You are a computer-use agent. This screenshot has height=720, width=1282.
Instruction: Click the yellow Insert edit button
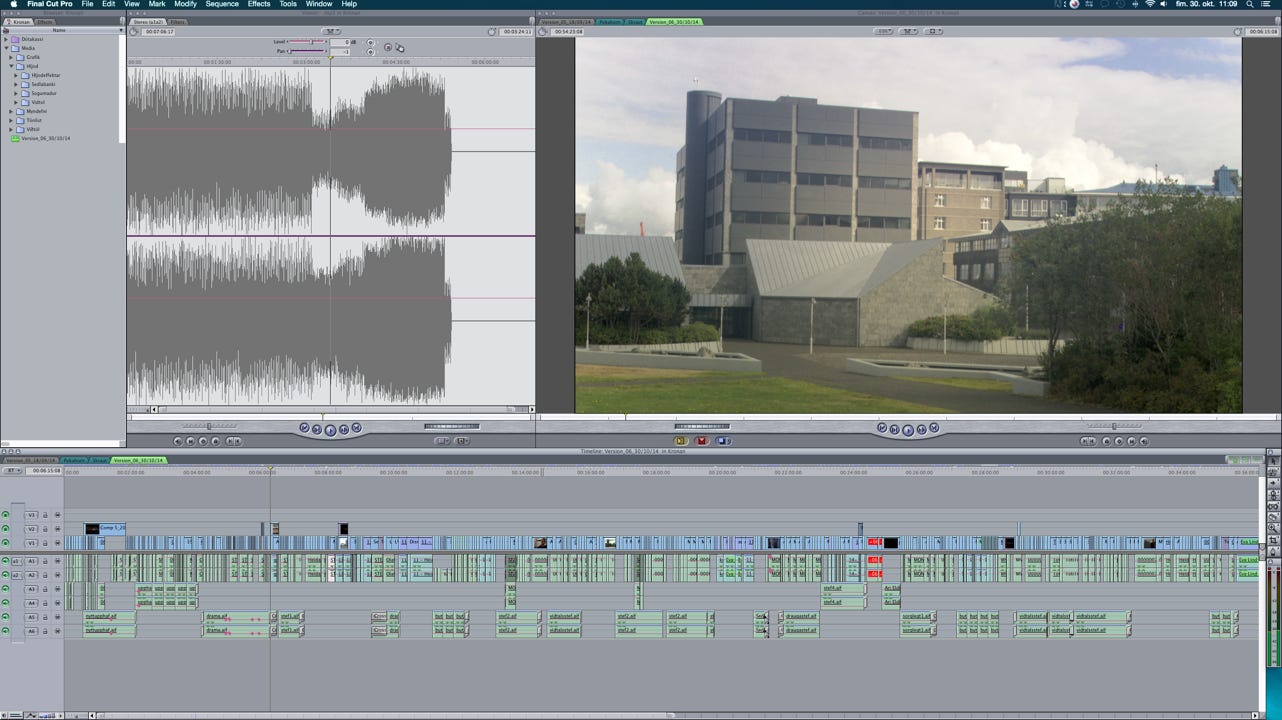(x=680, y=441)
